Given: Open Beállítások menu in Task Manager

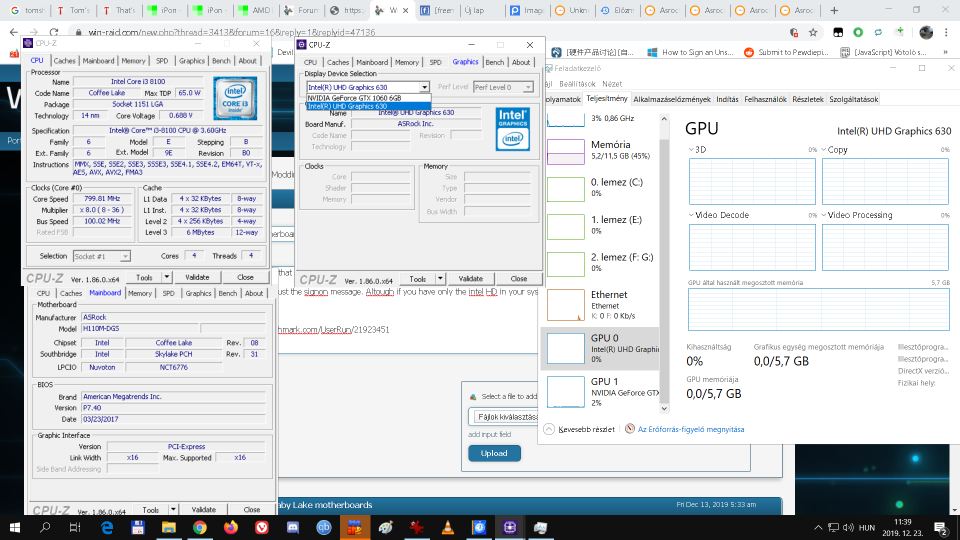Looking at the screenshot, I should click(x=577, y=84).
